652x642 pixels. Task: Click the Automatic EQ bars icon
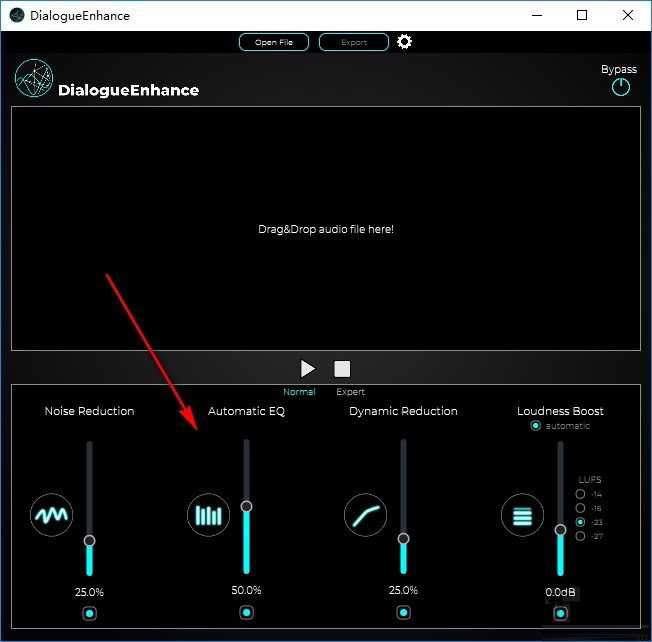point(208,516)
